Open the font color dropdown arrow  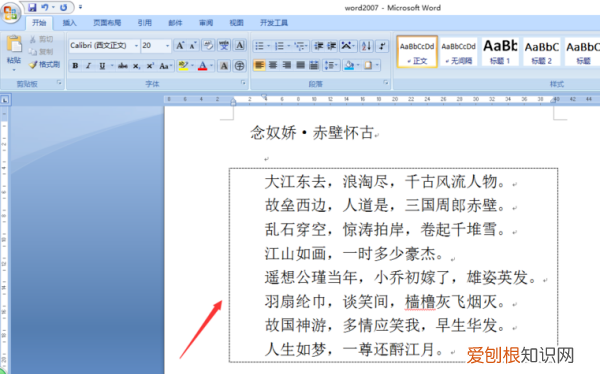click(211, 66)
